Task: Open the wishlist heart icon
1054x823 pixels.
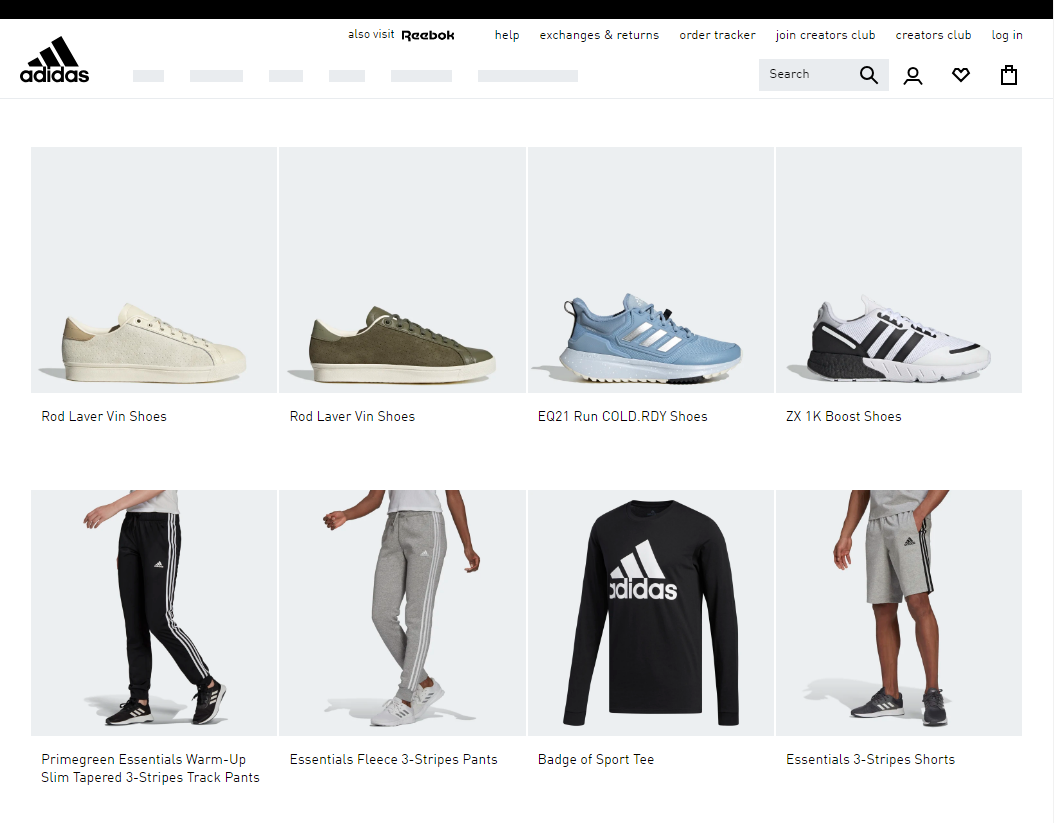Action: 961,75
